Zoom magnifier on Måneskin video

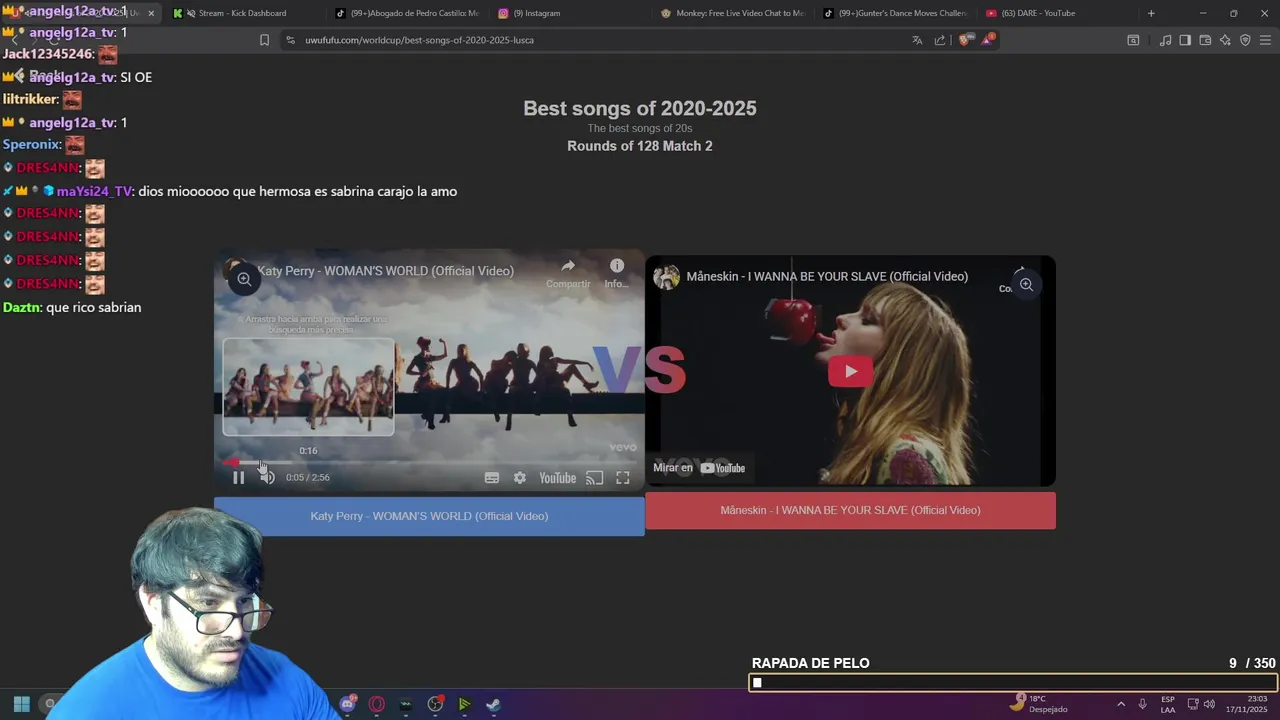[1026, 285]
